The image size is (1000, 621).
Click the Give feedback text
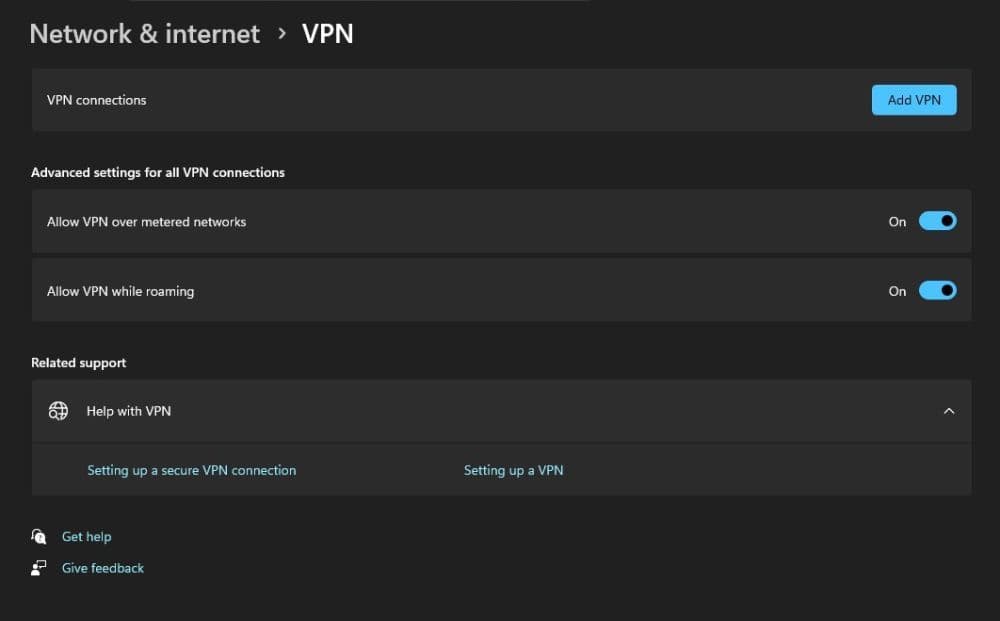click(x=102, y=567)
